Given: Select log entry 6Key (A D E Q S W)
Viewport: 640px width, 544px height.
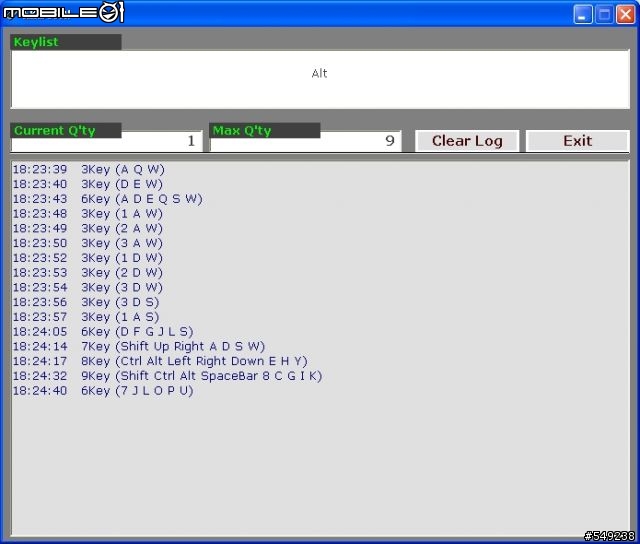Looking at the screenshot, I should coord(108,199).
